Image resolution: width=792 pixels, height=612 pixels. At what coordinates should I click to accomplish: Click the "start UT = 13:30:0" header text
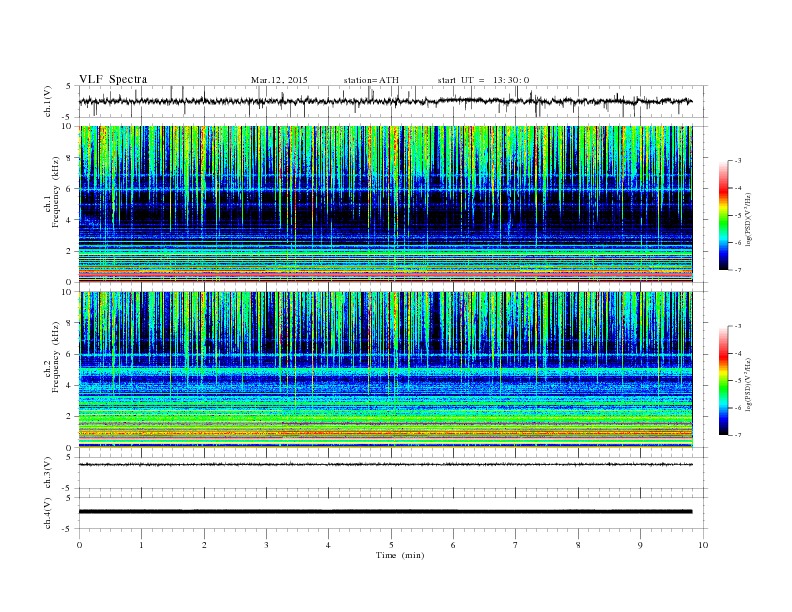(483, 80)
